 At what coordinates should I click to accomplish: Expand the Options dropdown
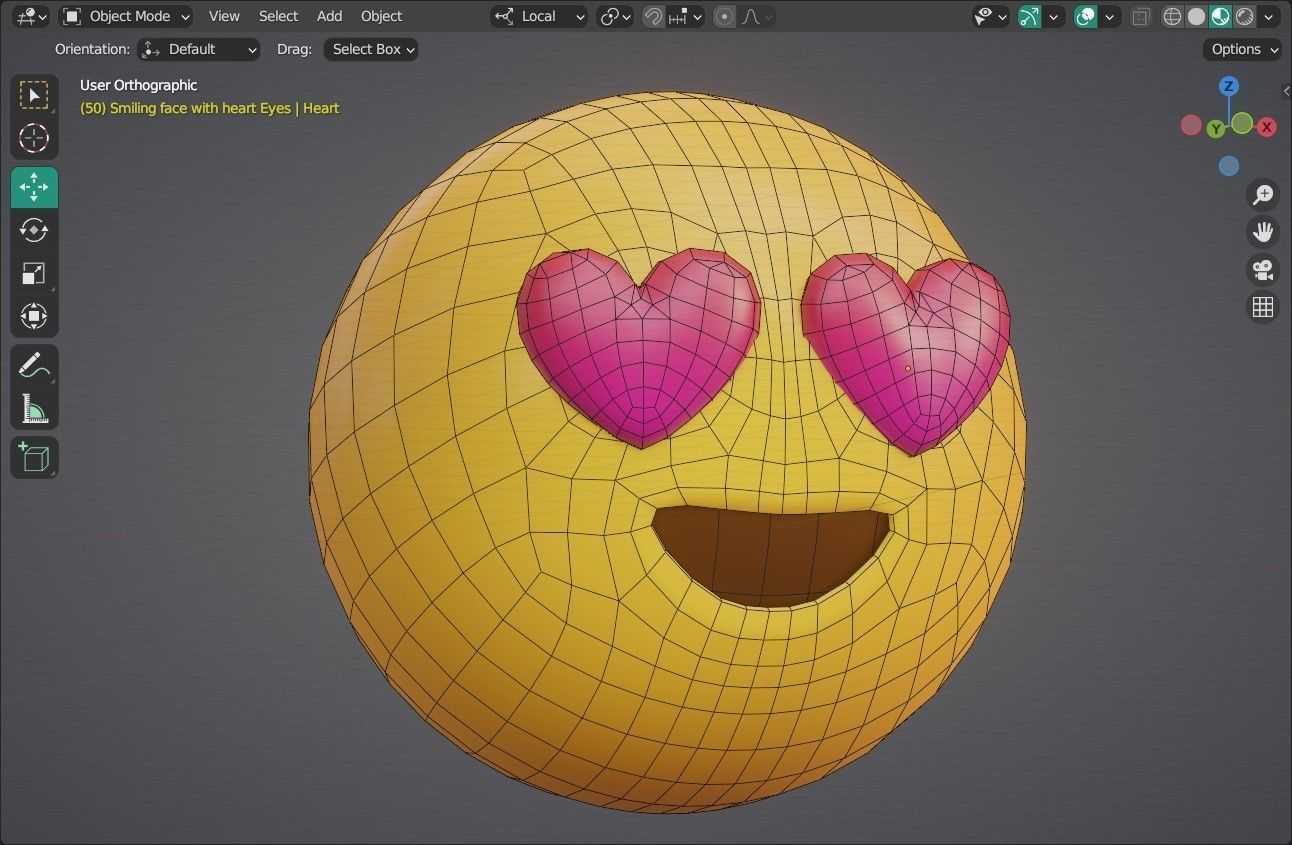click(x=1243, y=49)
